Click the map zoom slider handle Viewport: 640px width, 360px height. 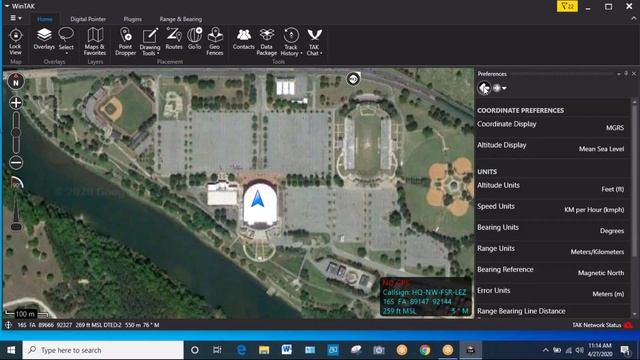pyautogui.click(x=16, y=132)
